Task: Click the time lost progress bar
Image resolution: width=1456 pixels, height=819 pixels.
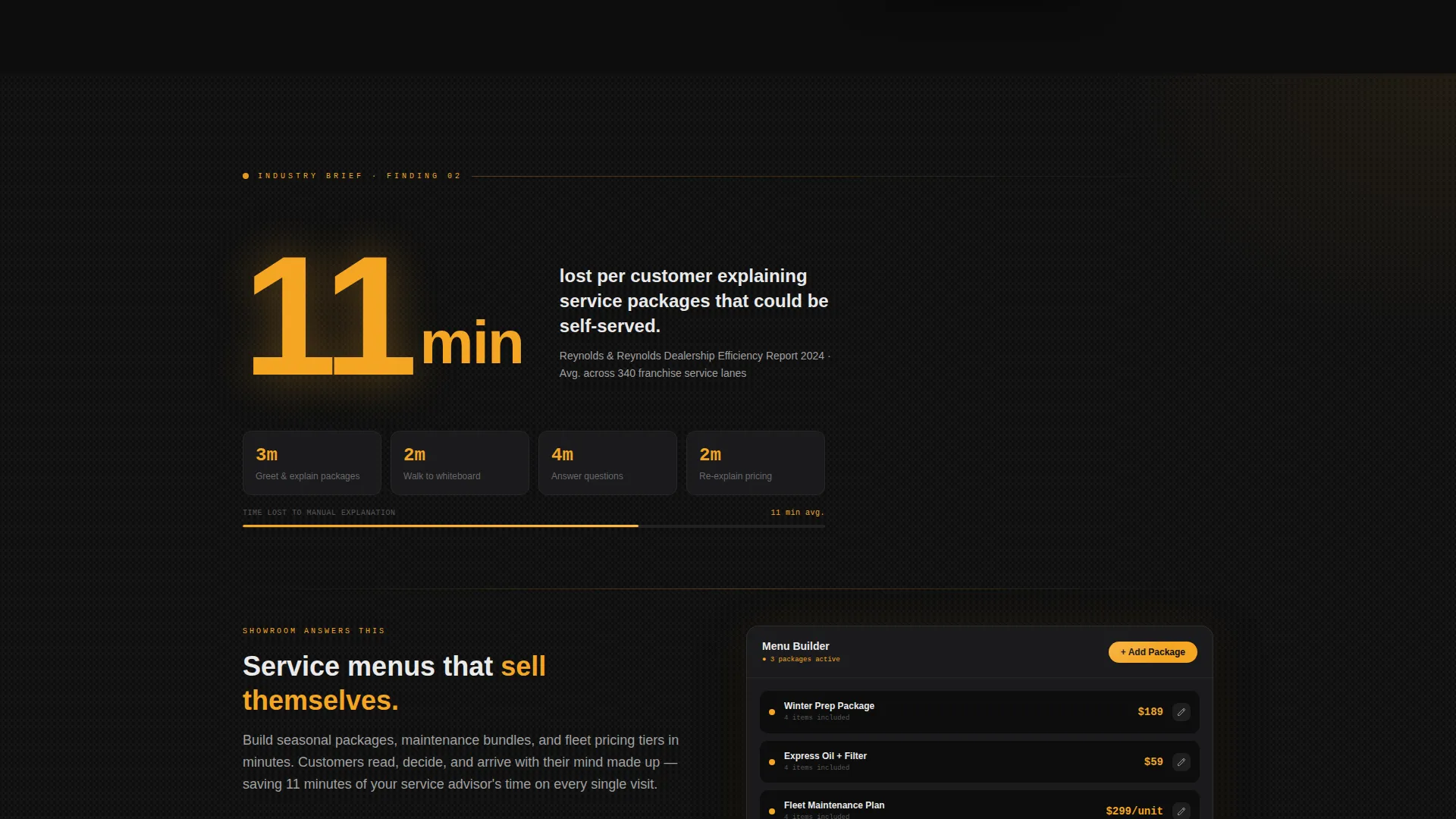Action: point(534,526)
